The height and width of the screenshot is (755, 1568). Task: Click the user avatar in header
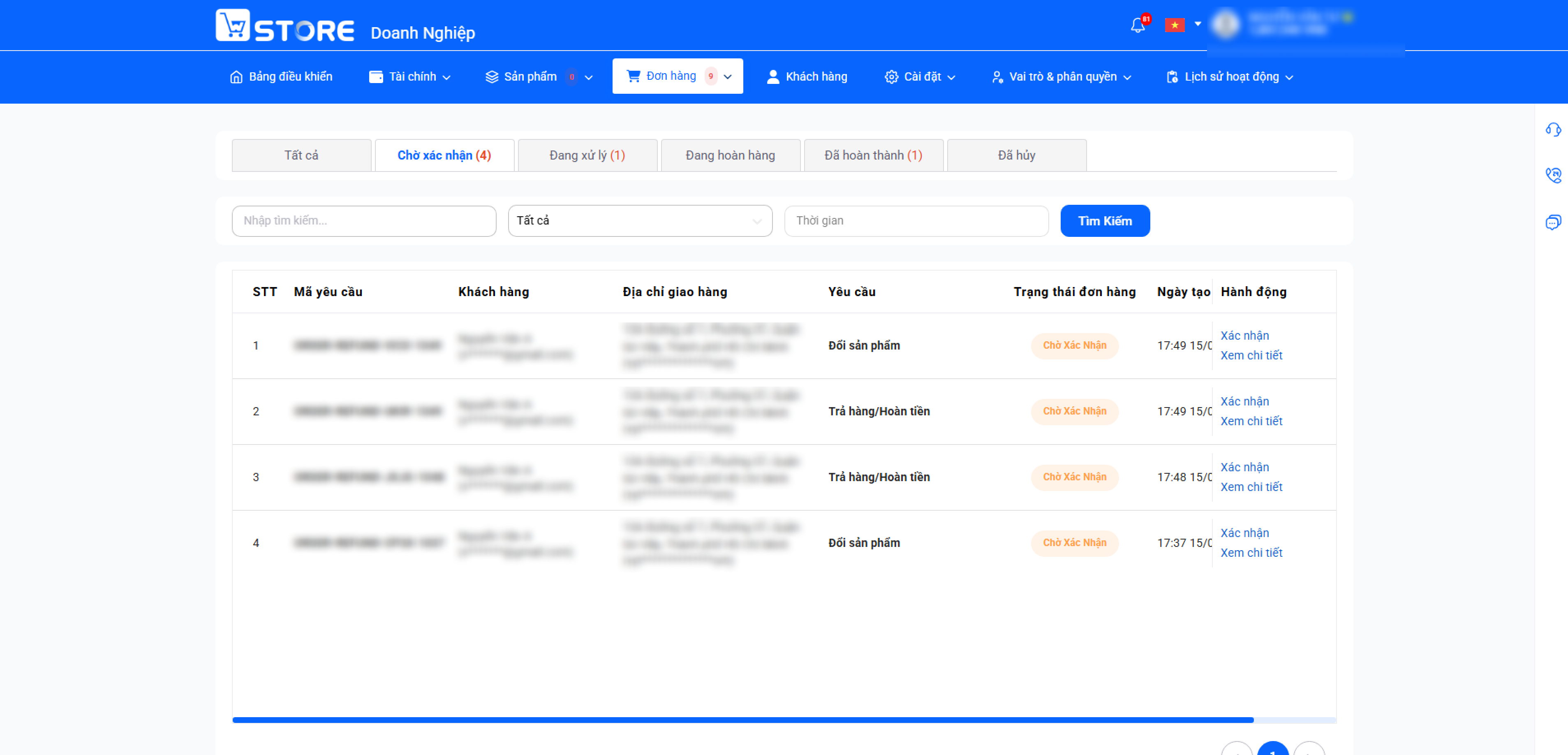click(1225, 24)
